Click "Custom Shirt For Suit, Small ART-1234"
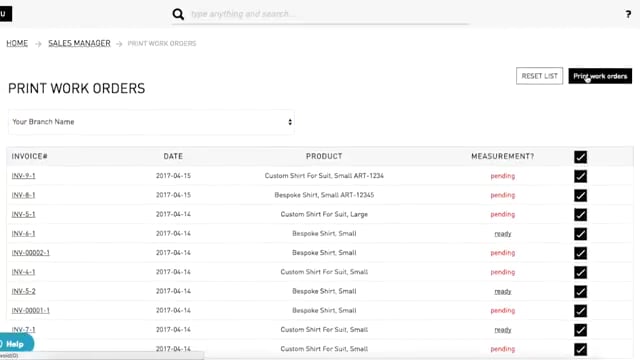This screenshot has width=640, height=360. 324,176
